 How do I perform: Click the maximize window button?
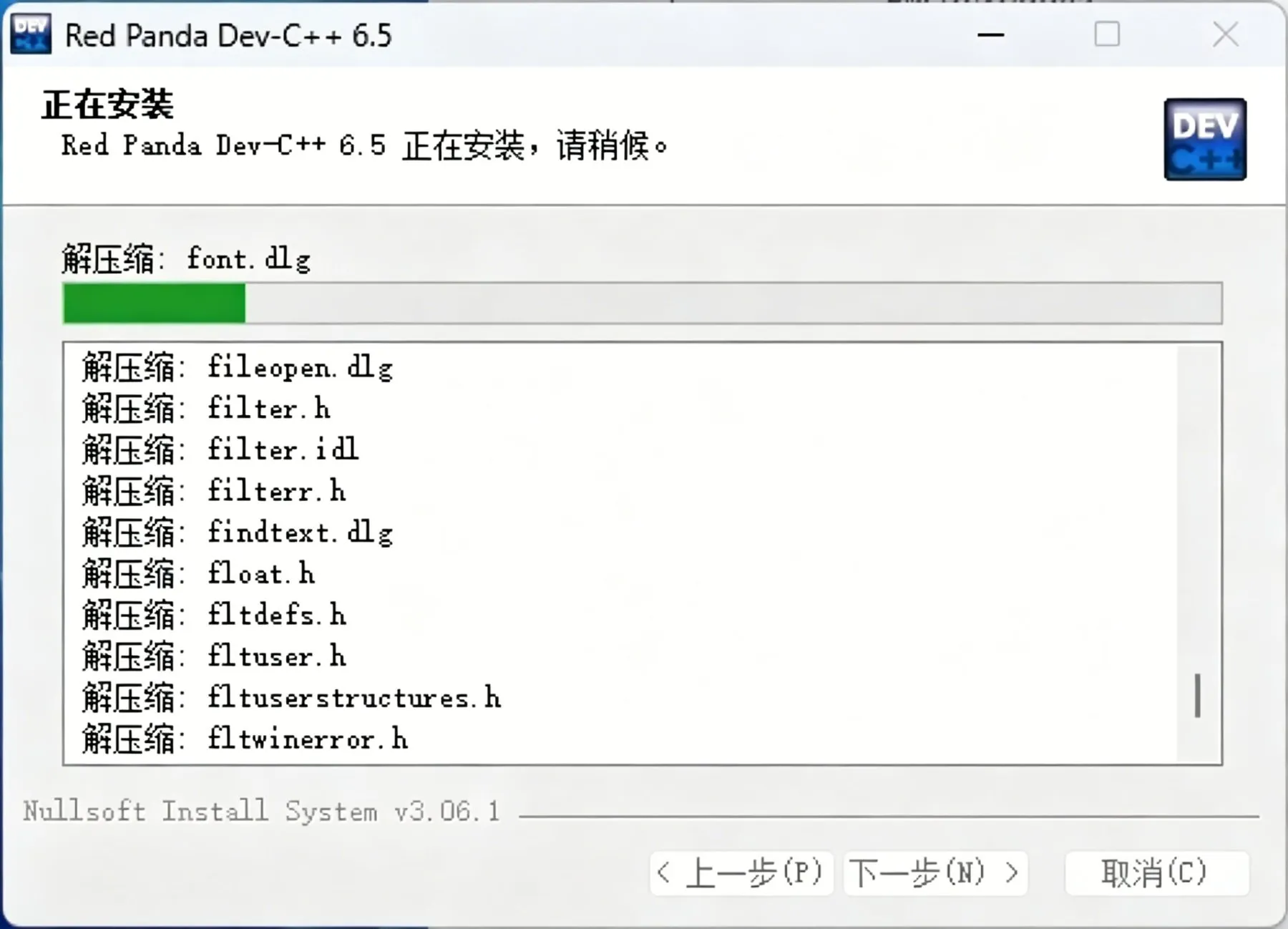(1107, 34)
